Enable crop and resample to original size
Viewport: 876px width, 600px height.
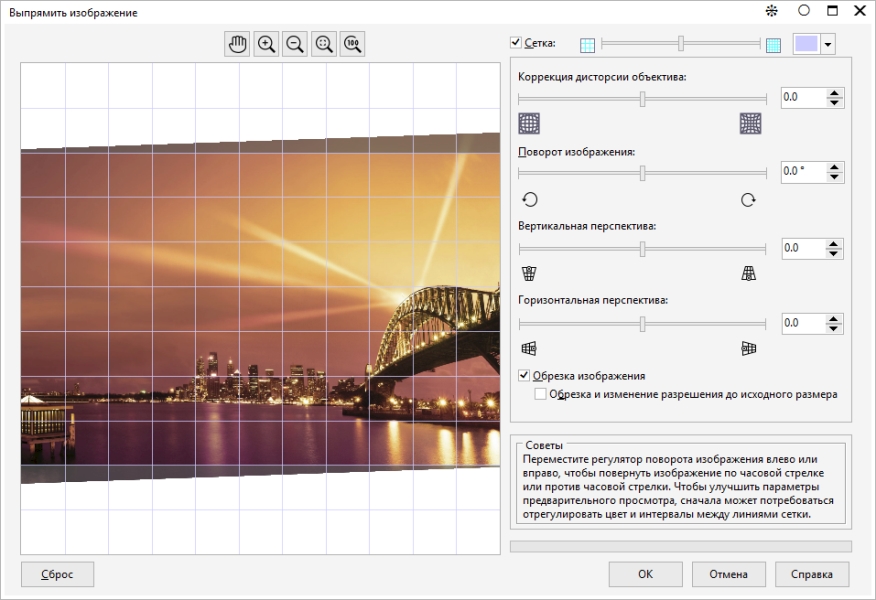[541, 394]
